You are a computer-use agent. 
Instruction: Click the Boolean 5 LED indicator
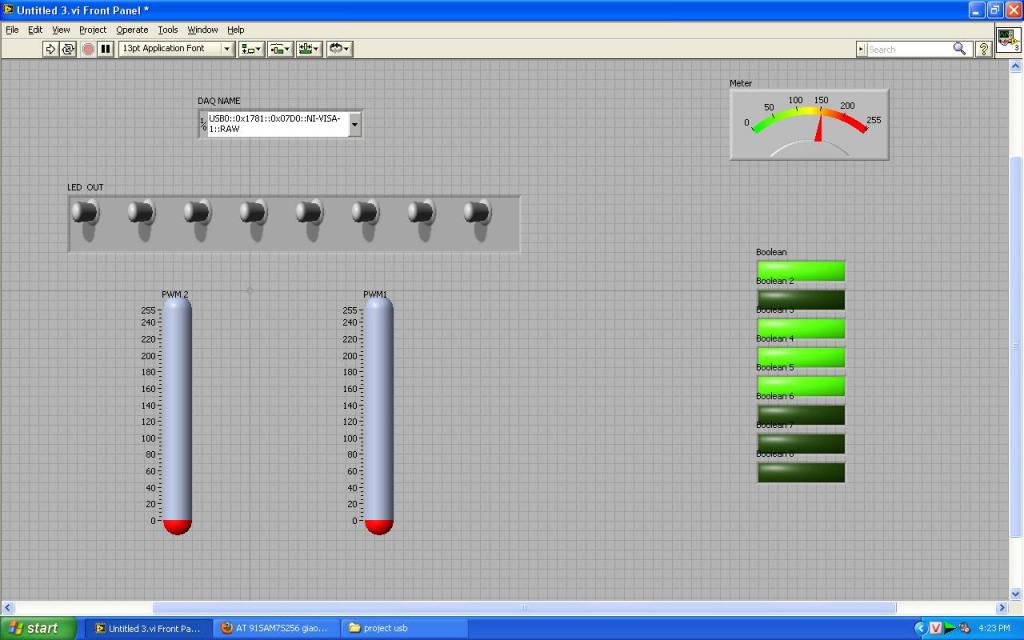[x=801, y=386]
